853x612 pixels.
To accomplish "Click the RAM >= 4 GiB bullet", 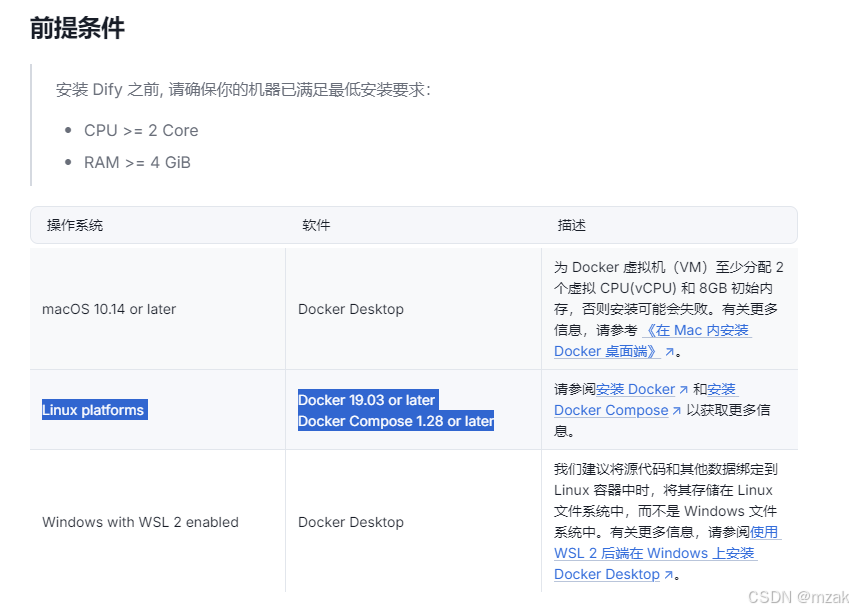I will [137, 163].
